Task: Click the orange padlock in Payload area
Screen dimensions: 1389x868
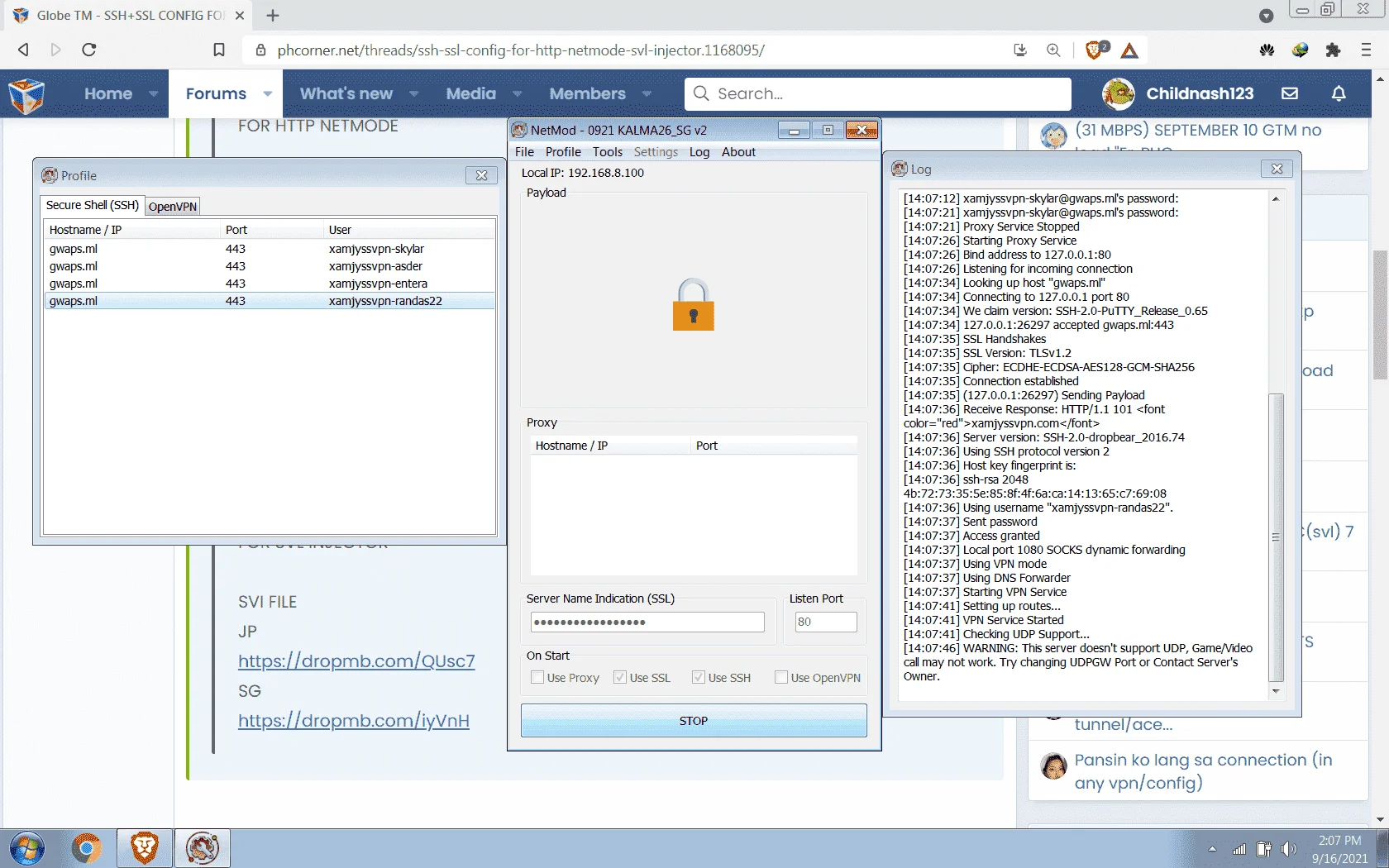Action: 694,305
